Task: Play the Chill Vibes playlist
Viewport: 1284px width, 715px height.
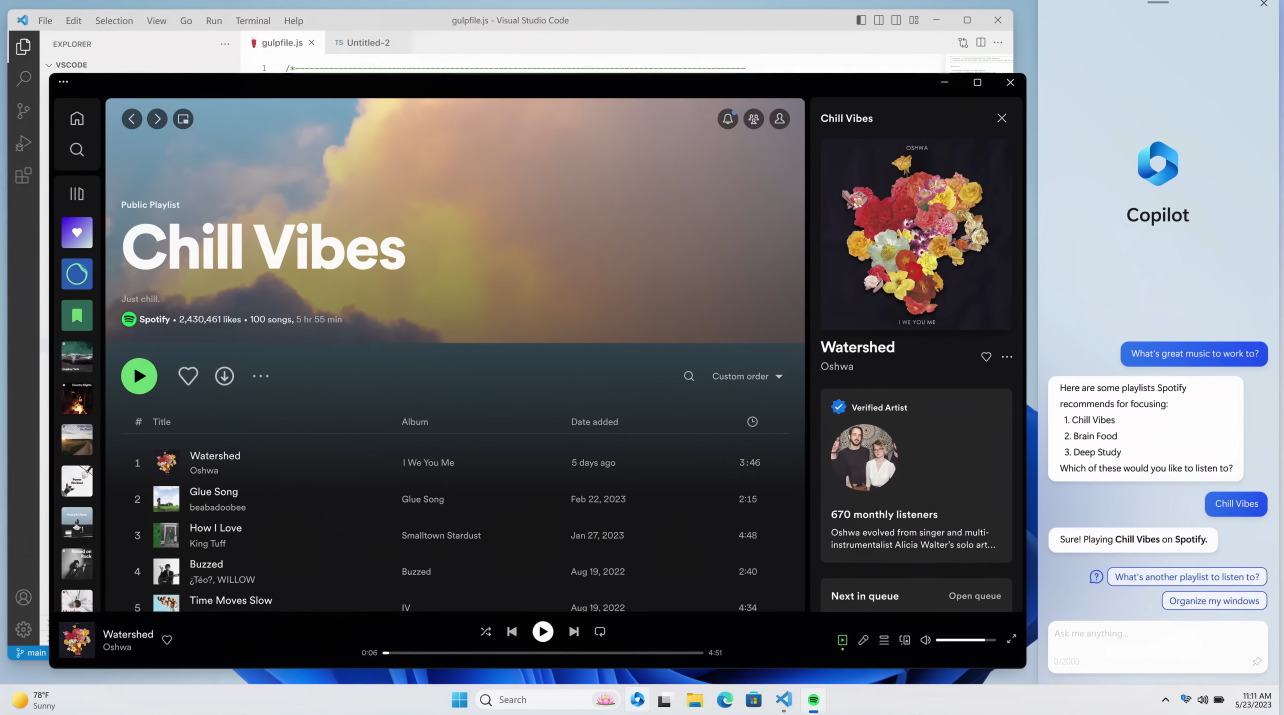Action: [x=139, y=376]
